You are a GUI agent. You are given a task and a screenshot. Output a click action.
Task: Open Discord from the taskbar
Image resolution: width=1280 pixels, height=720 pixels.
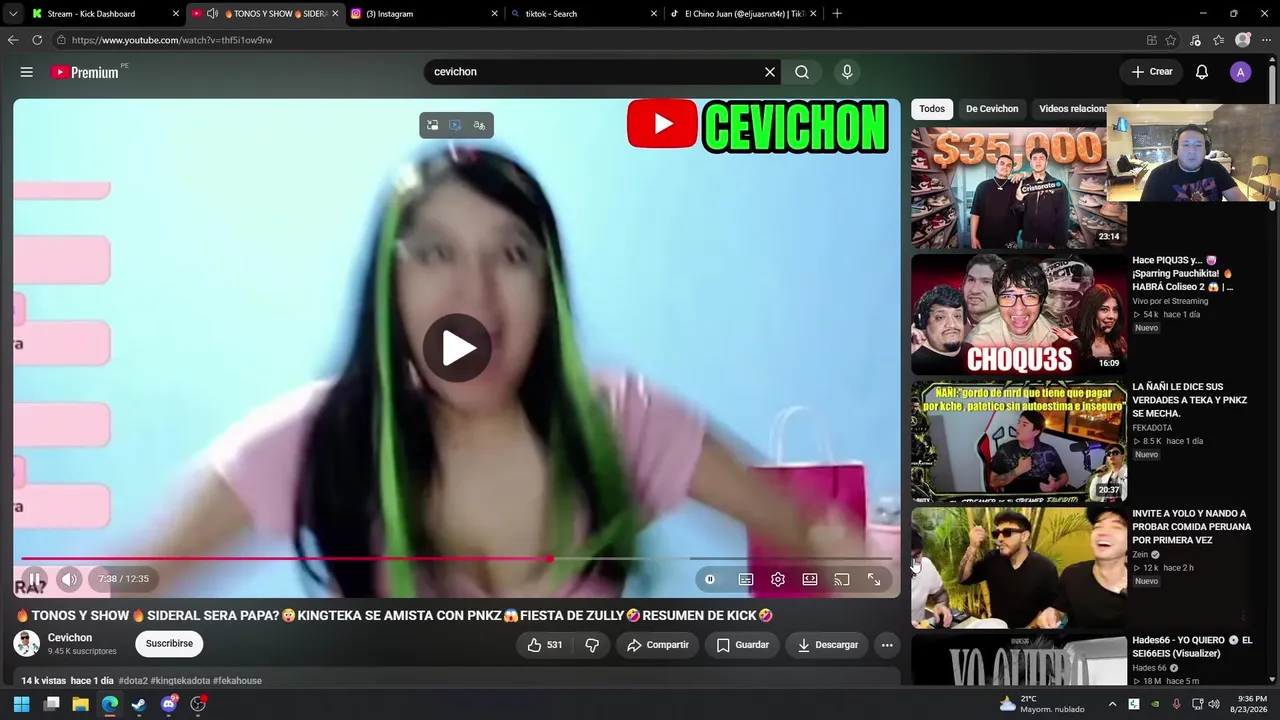click(169, 704)
